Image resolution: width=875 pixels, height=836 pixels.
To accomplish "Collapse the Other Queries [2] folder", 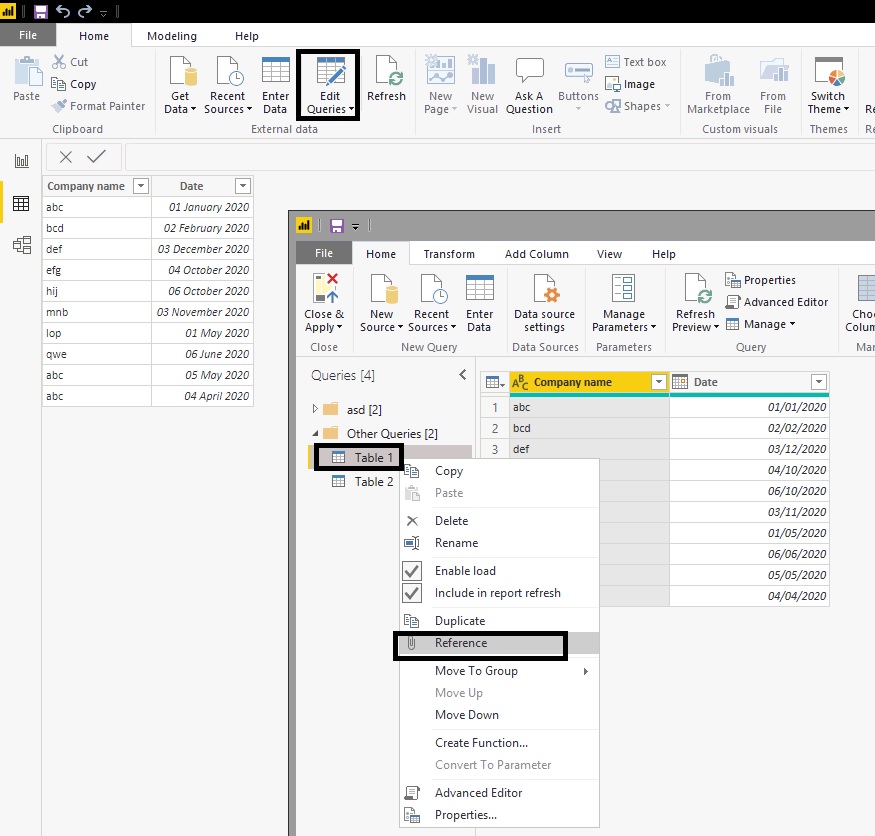I will (x=315, y=433).
